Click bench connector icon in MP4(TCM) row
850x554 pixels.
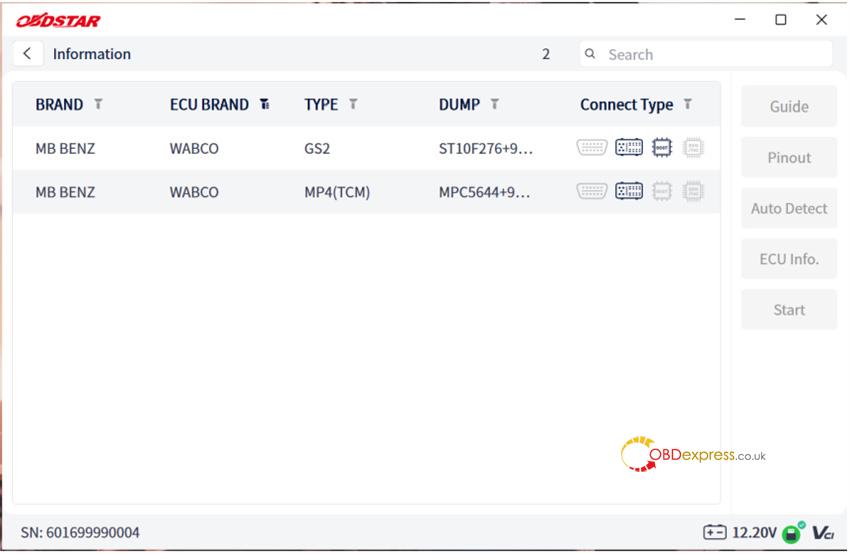(629, 191)
